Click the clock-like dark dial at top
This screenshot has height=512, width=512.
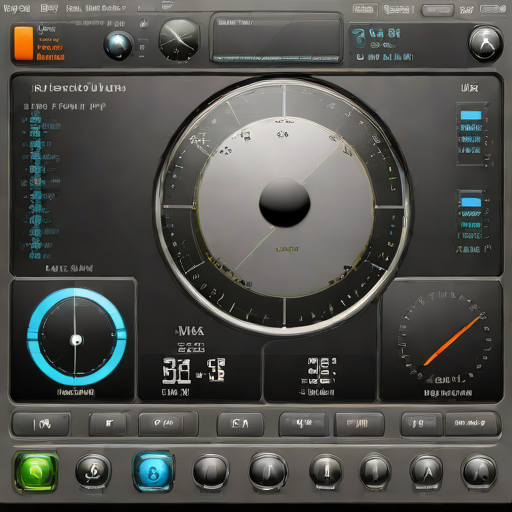click(179, 40)
